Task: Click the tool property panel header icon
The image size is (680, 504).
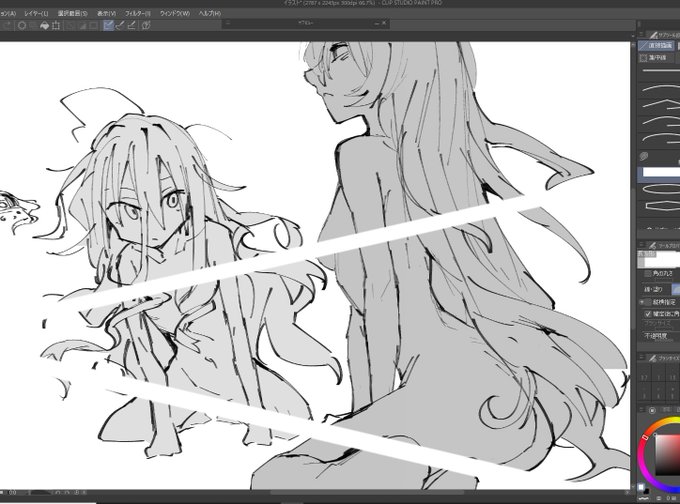Action: pos(651,245)
